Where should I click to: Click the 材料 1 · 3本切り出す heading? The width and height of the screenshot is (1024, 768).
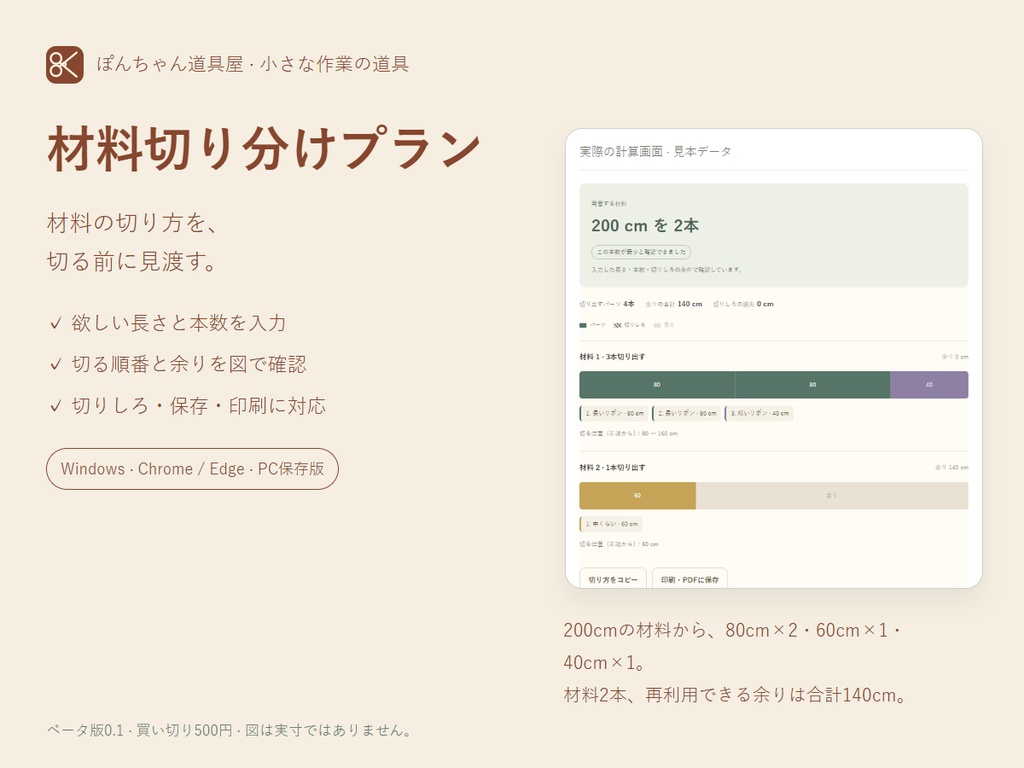[x=613, y=357]
